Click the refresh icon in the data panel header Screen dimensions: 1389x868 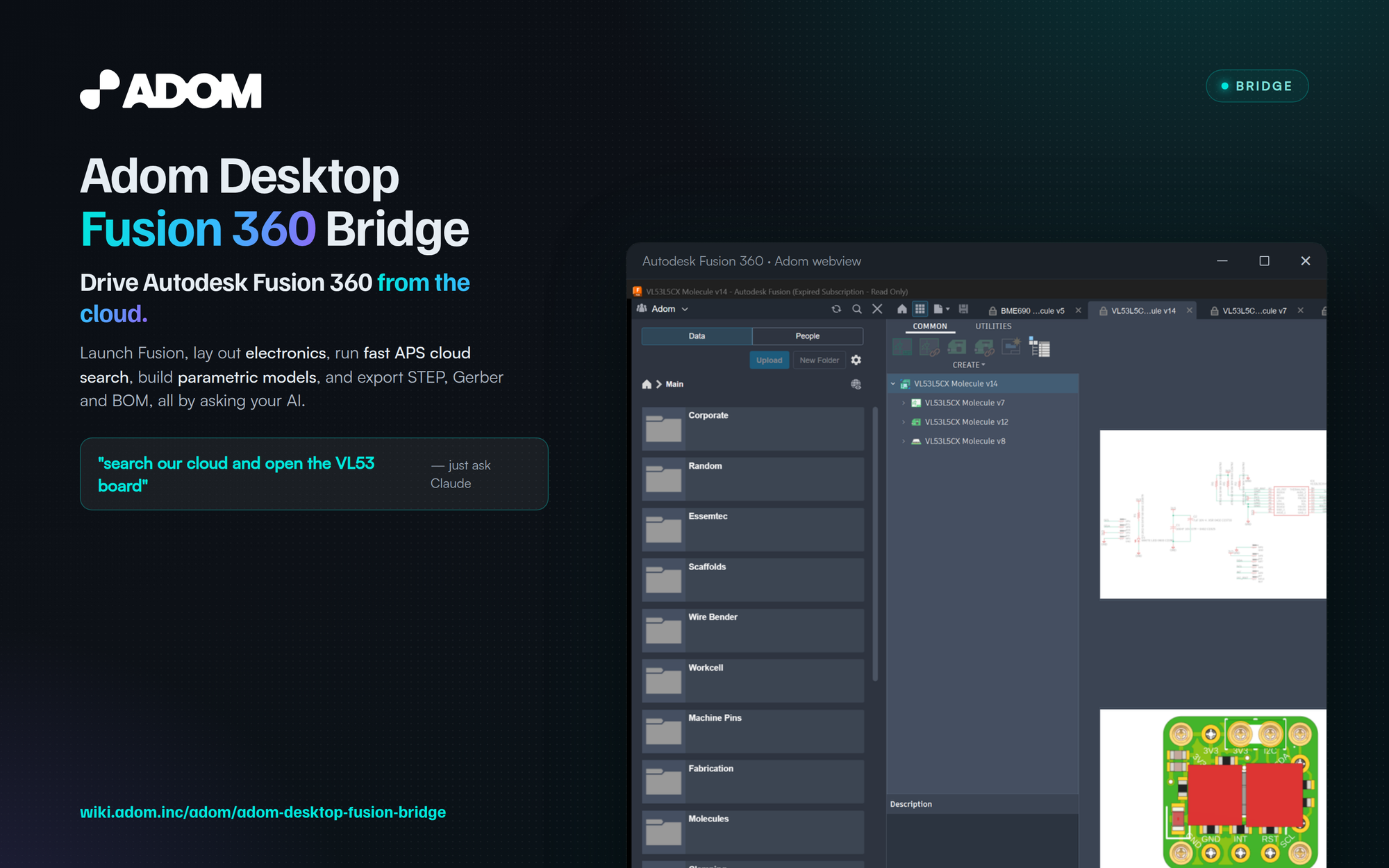(836, 309)
